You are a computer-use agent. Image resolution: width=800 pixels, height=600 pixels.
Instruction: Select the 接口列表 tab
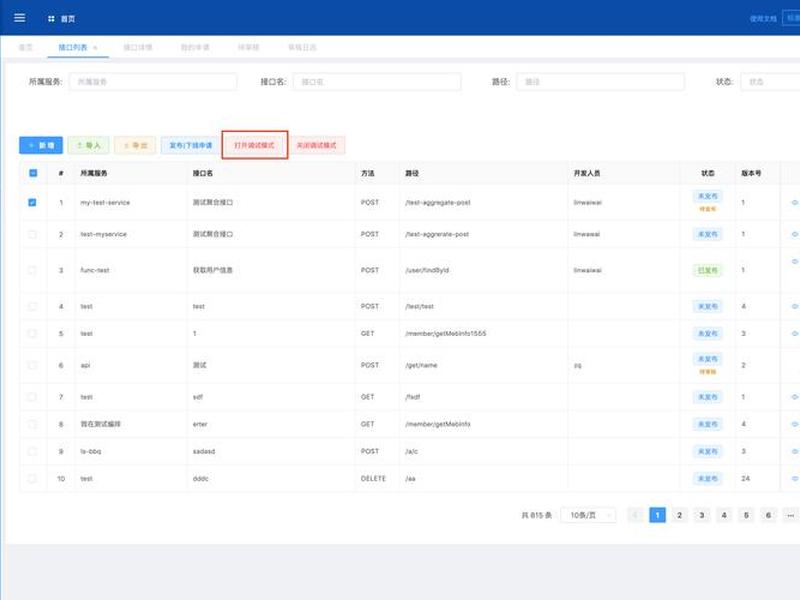[73, 47]
